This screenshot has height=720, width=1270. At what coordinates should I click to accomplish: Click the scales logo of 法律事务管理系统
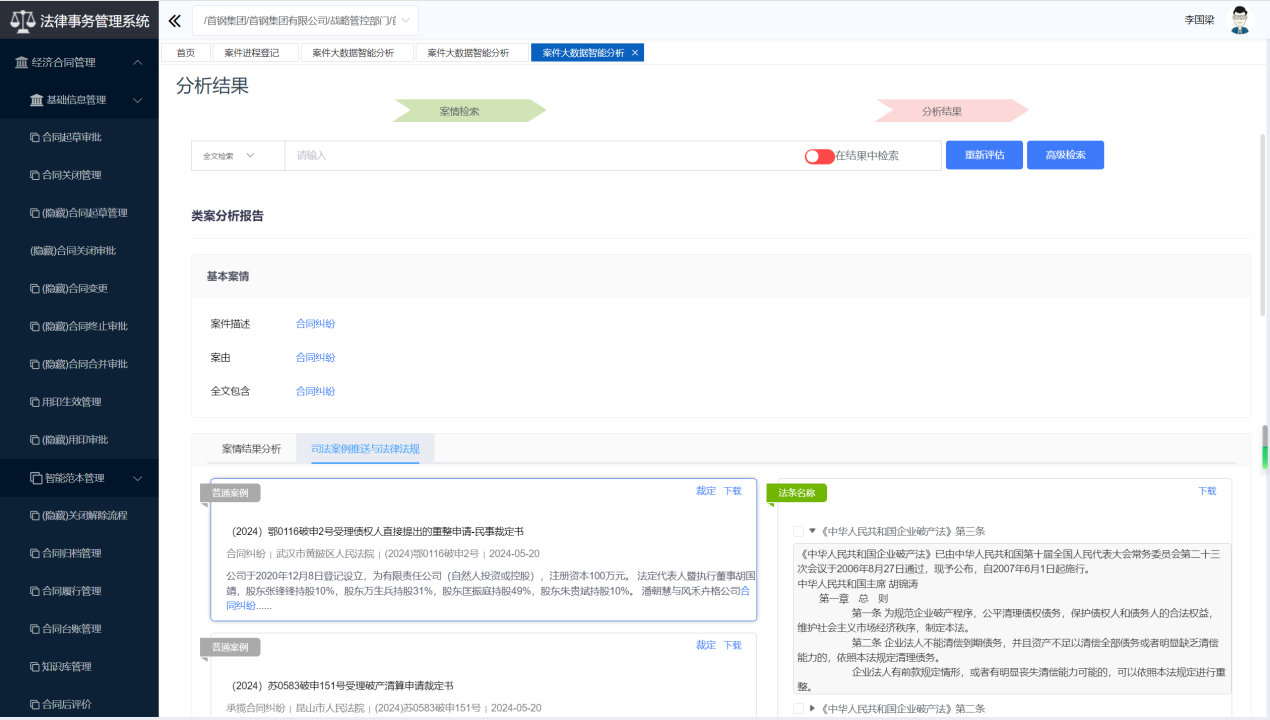tap(22, 21)
